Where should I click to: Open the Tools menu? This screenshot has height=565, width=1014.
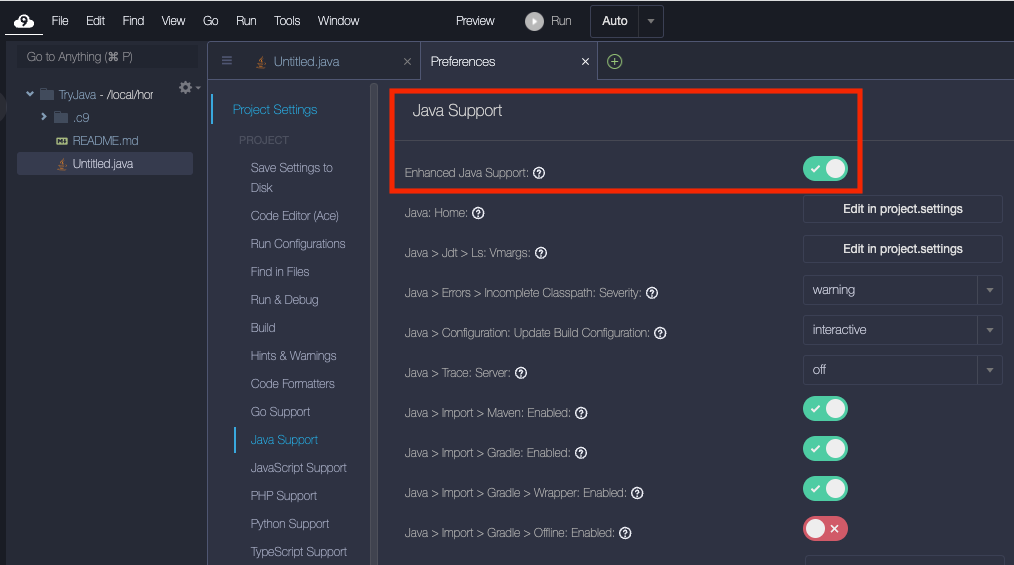(287, 21)
